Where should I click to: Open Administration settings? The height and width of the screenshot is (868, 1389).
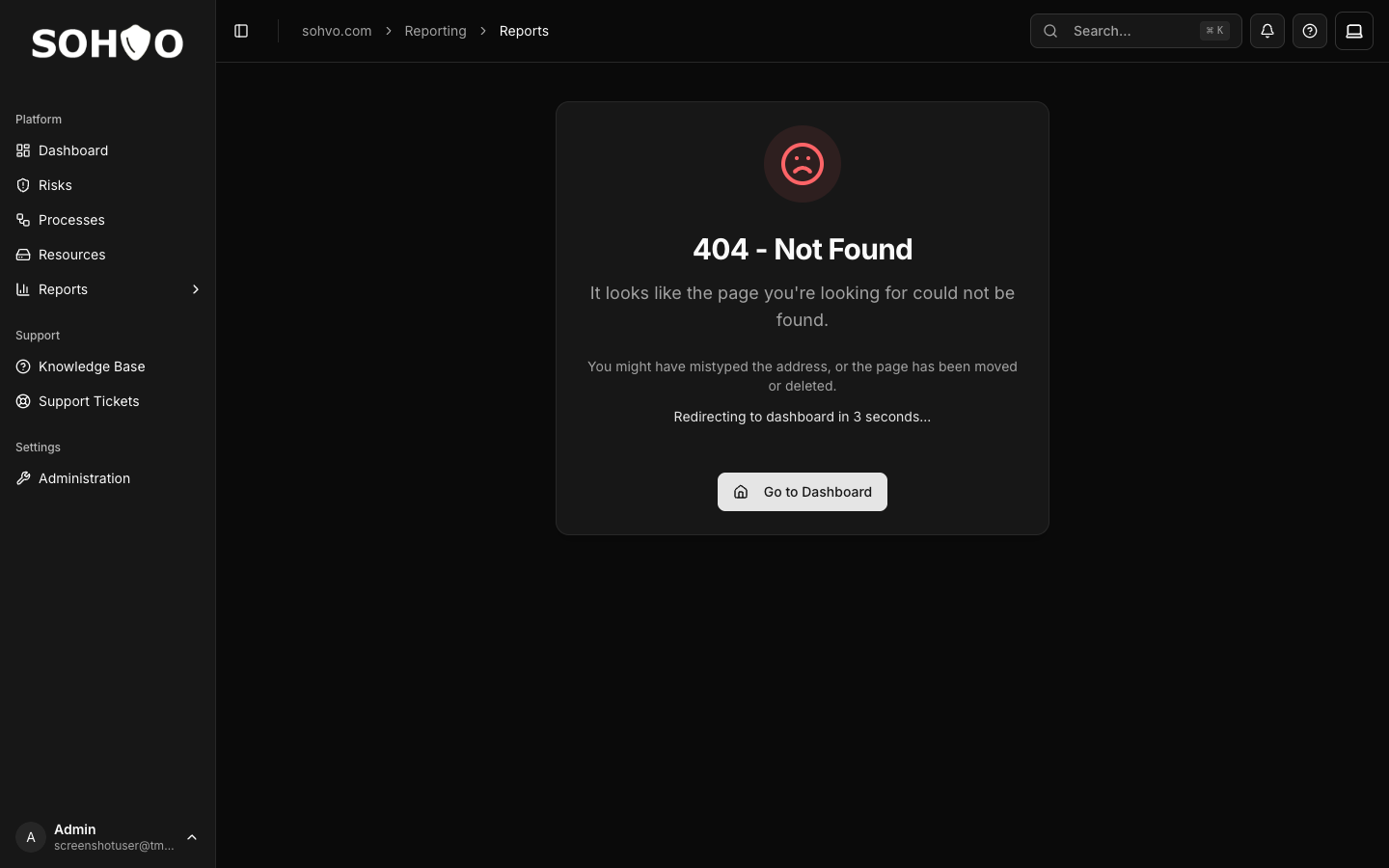coord(107,478)
